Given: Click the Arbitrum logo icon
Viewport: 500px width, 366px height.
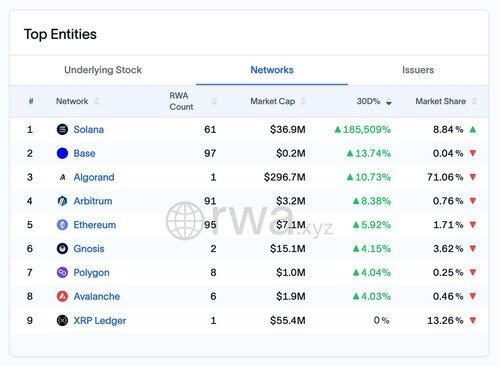Looking at the screenshot, I should point(62,201).
